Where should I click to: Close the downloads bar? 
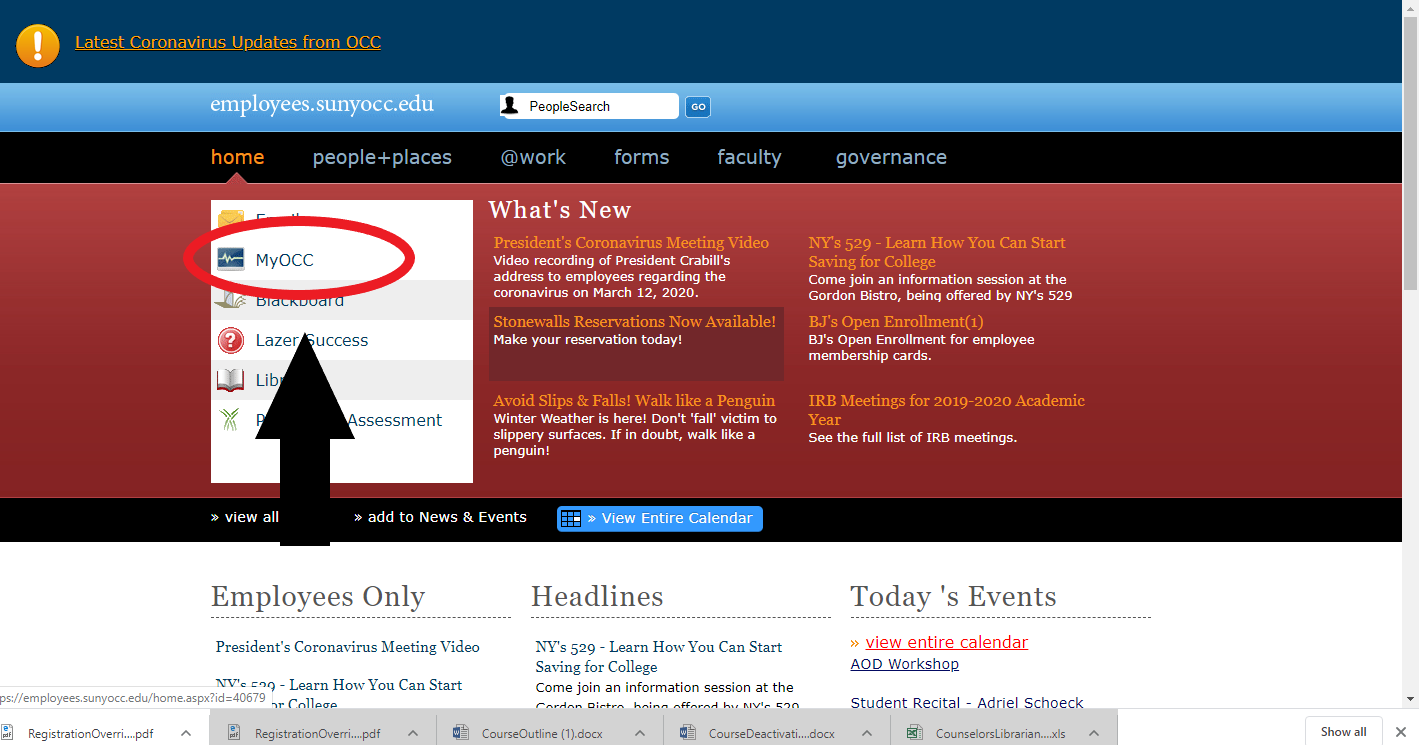pos(1401,732)
